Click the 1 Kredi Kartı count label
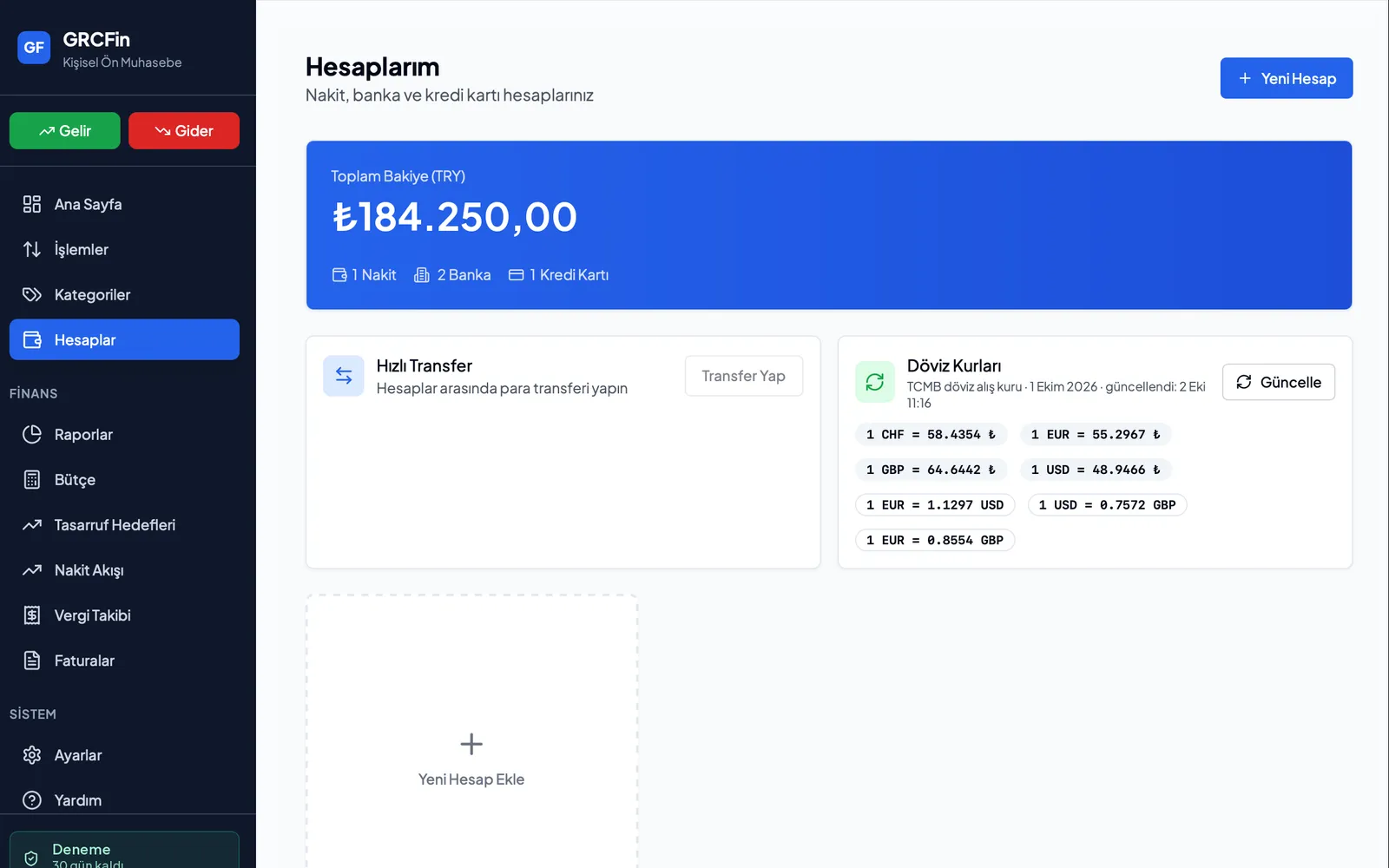 point(558,274)
